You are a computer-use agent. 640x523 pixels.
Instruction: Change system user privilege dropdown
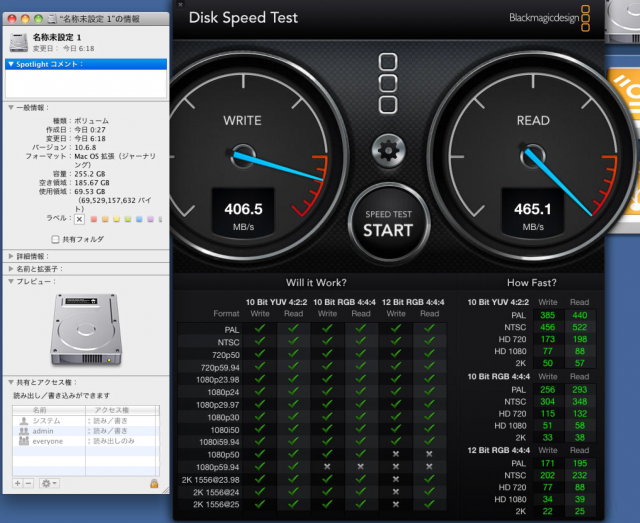(108, 421)
